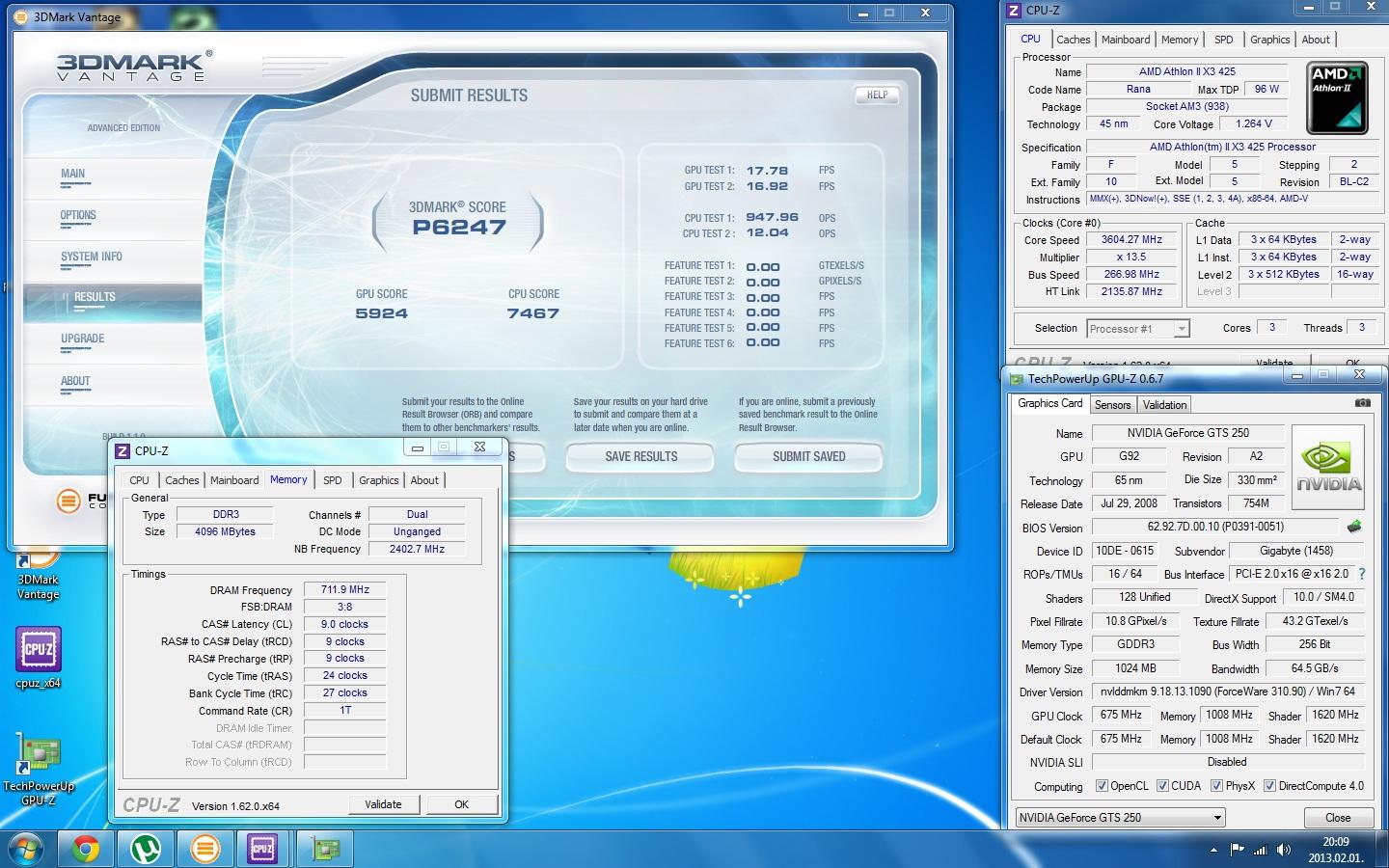Click the CPU Score value 7467
Image resolution: width=1389 pixels, height=868 pixels.
coord(533,313)
